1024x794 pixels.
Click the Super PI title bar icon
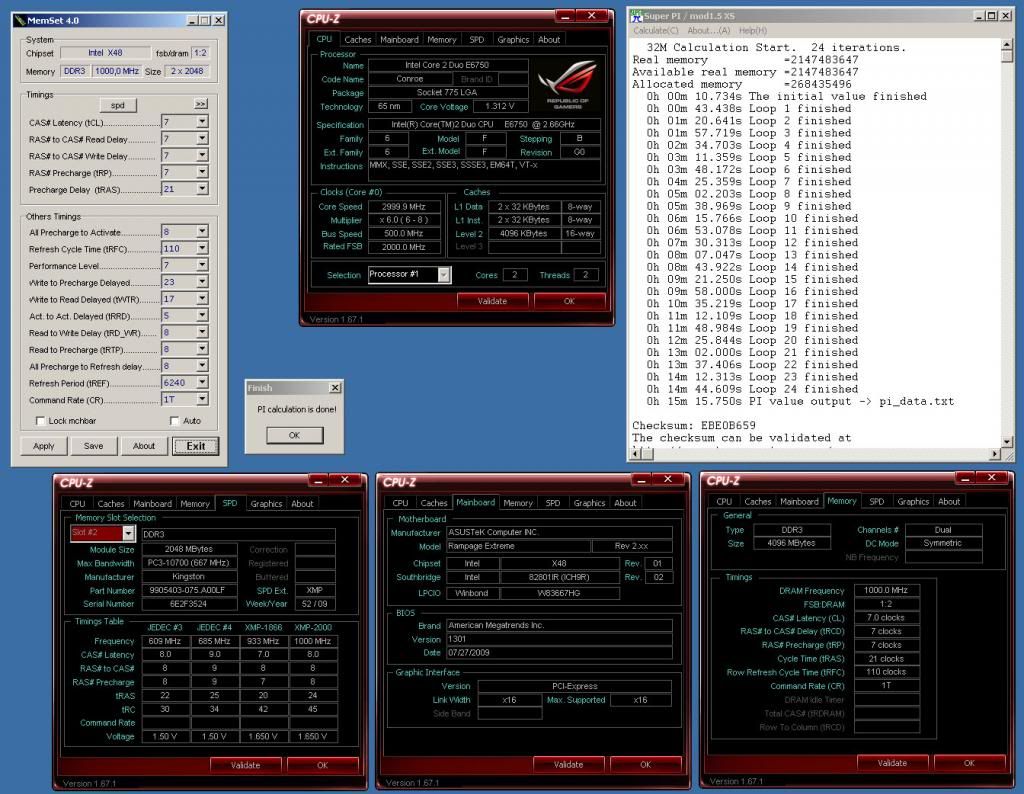637,16
